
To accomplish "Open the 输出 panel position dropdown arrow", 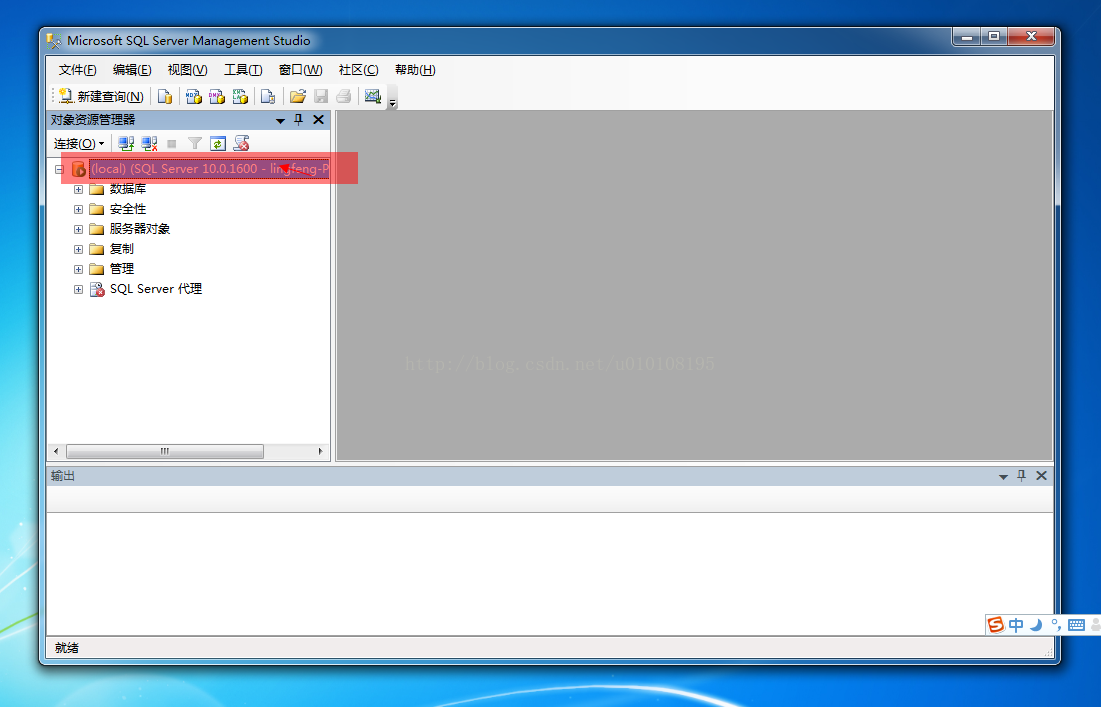I will click(x=1003, y=477).
